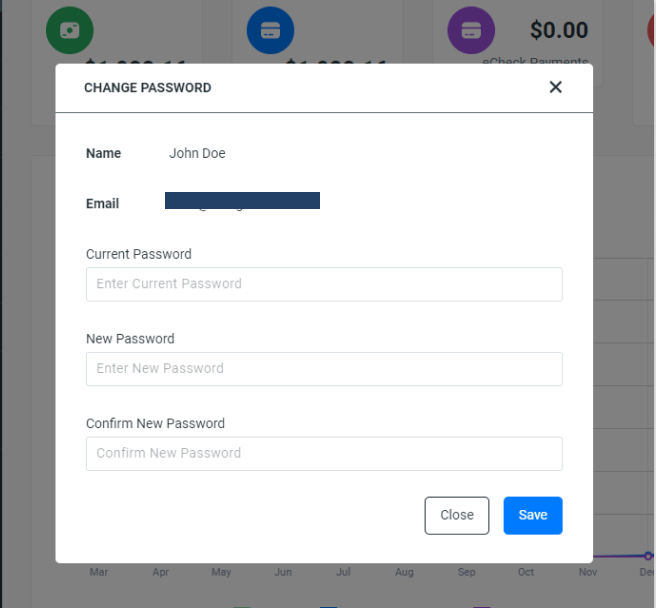The width and height of the screenshot is (656, 608).
Task: Click the redacted email address value
Action: click(242, 200)
